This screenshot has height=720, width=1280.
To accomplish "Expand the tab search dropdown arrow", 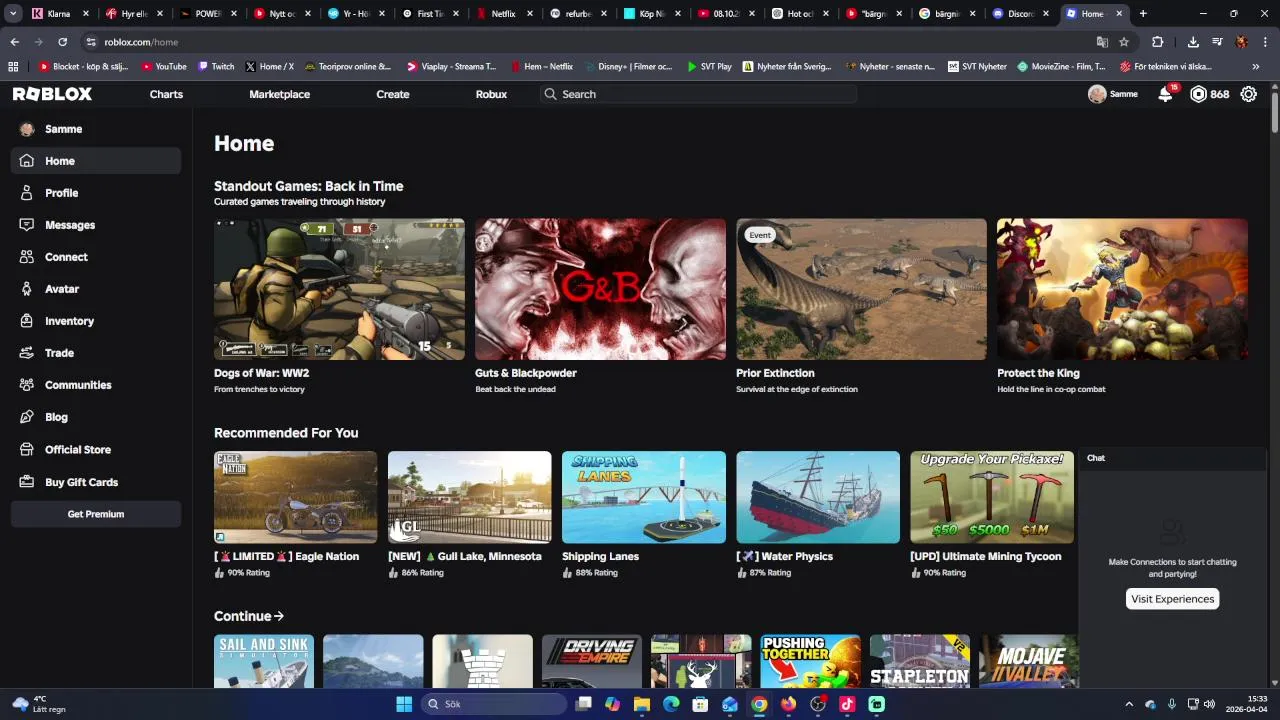I will pyautogui.click(x=13, y=14).
